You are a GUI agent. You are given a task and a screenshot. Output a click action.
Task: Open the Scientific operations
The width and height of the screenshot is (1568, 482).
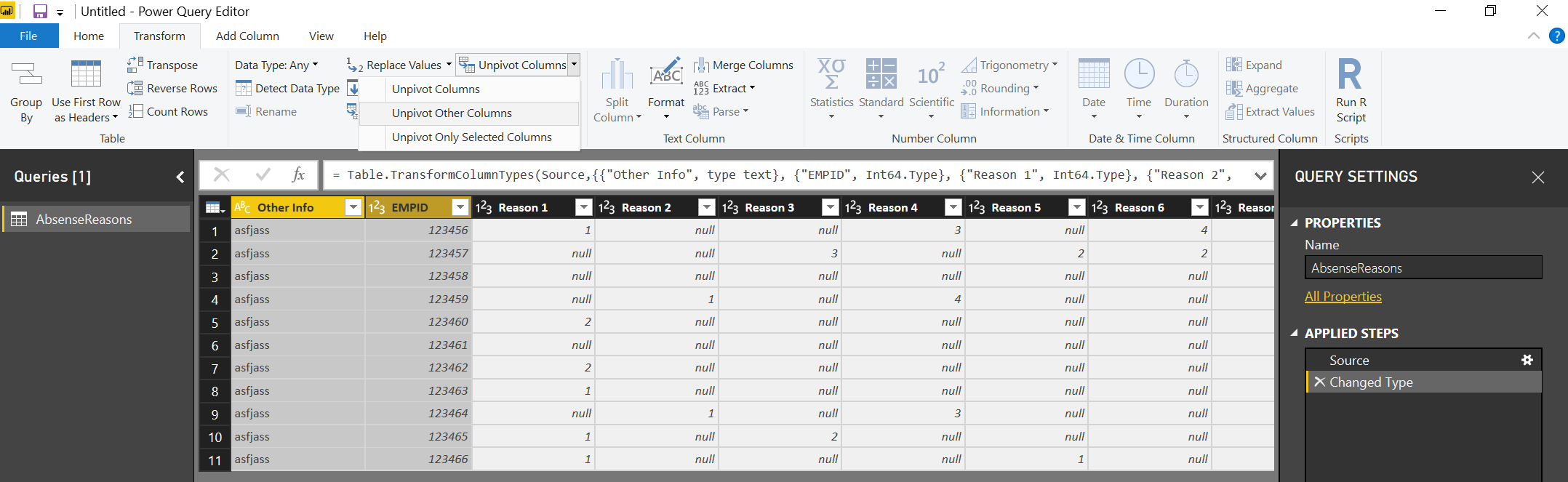tap(931, 89)
